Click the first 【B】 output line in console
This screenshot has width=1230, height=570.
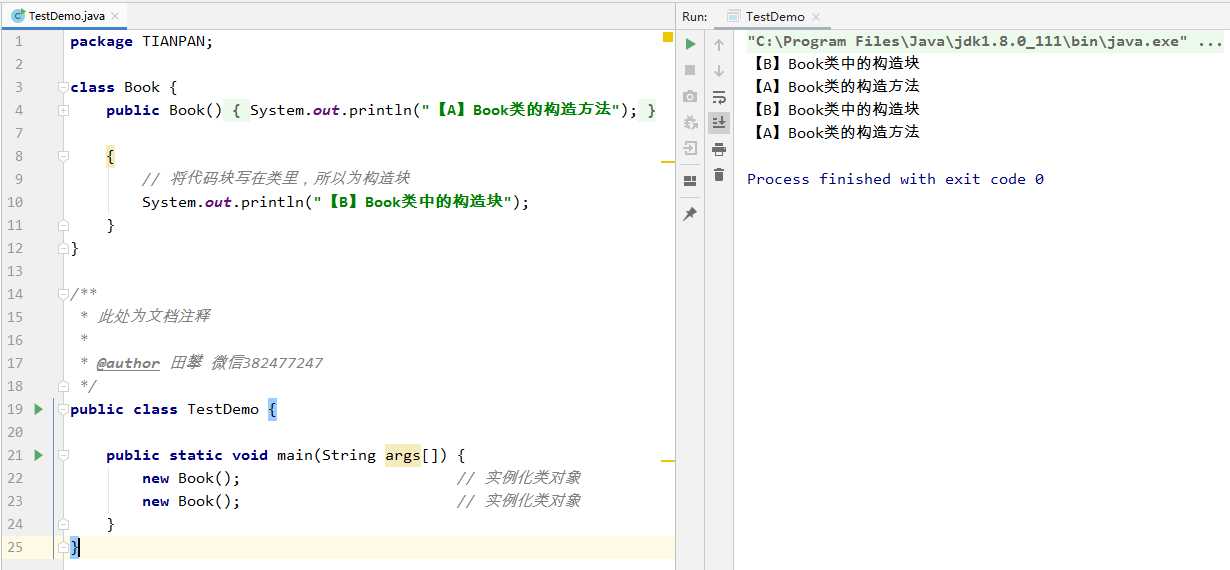833,64
